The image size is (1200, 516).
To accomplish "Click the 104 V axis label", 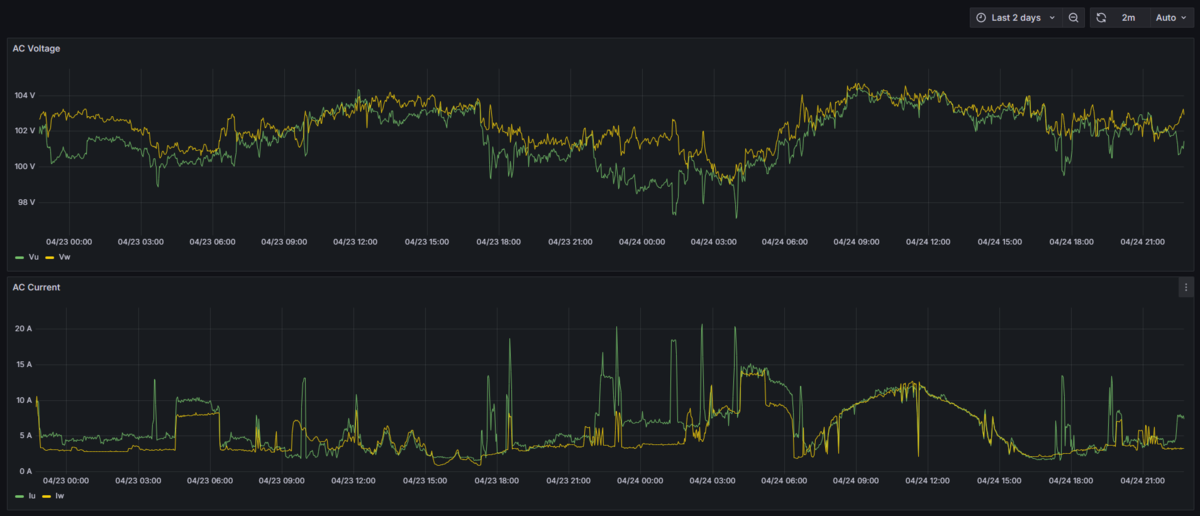I will coord(24,95).
